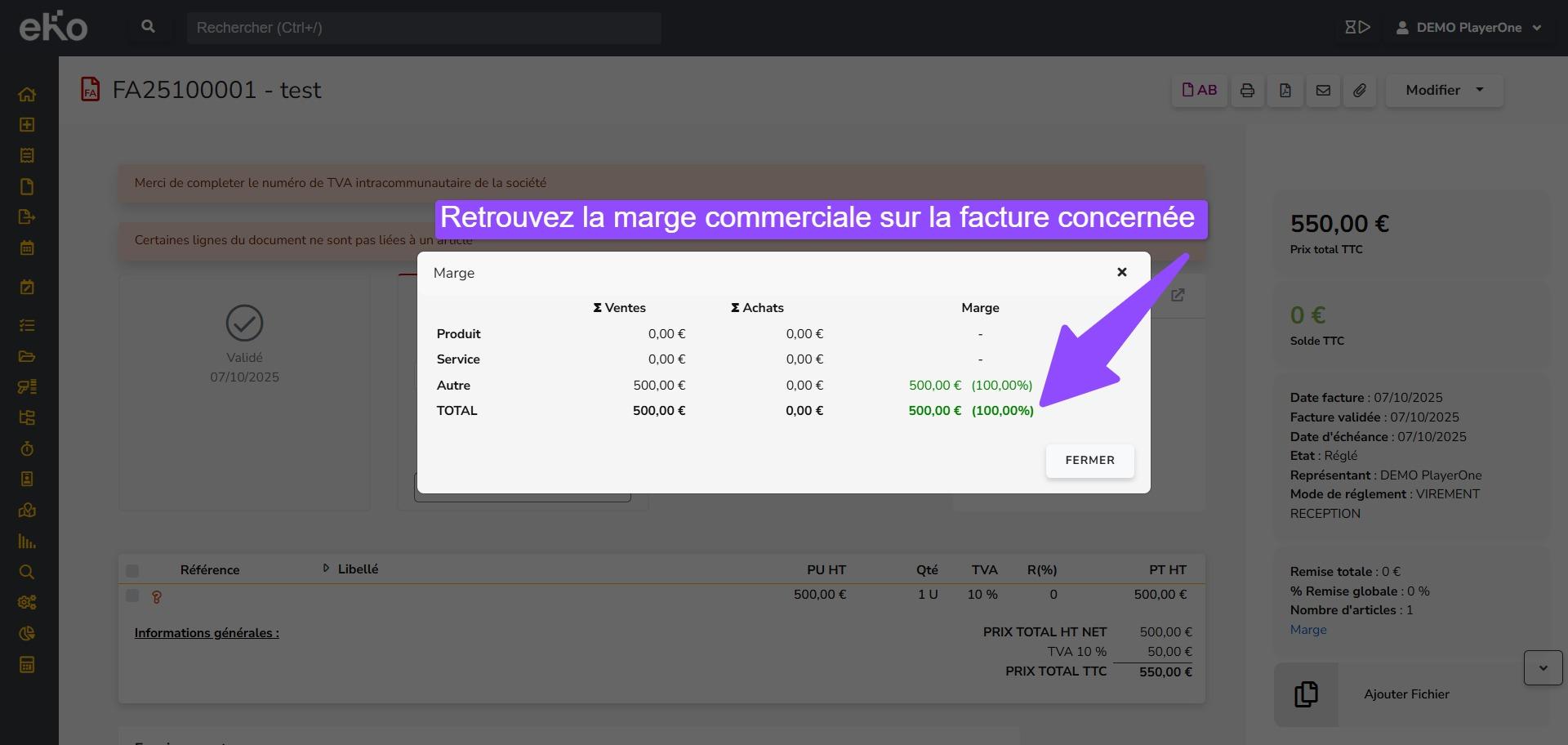1568x745 pixels.
Task: Click the print icon in toolbar
Action: (x=1247, y=91)
